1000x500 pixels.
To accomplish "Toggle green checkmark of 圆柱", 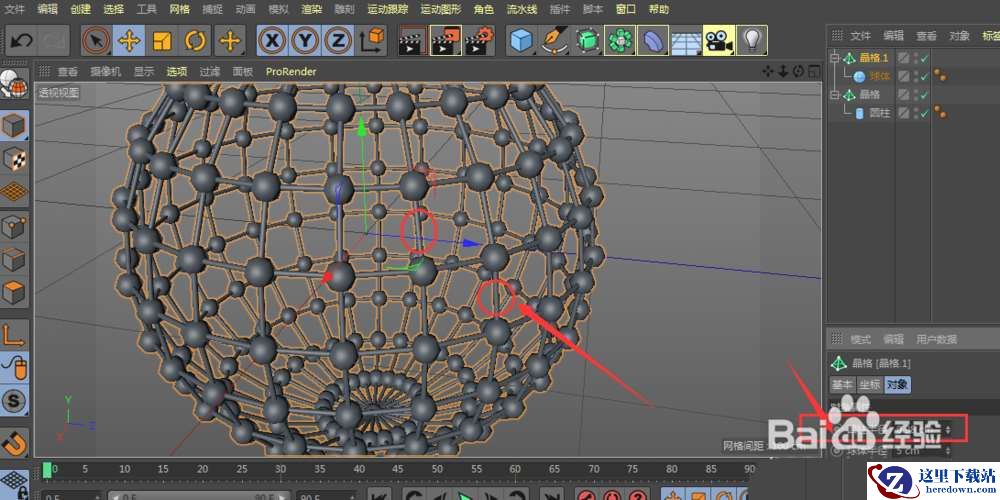I will 925,114.
